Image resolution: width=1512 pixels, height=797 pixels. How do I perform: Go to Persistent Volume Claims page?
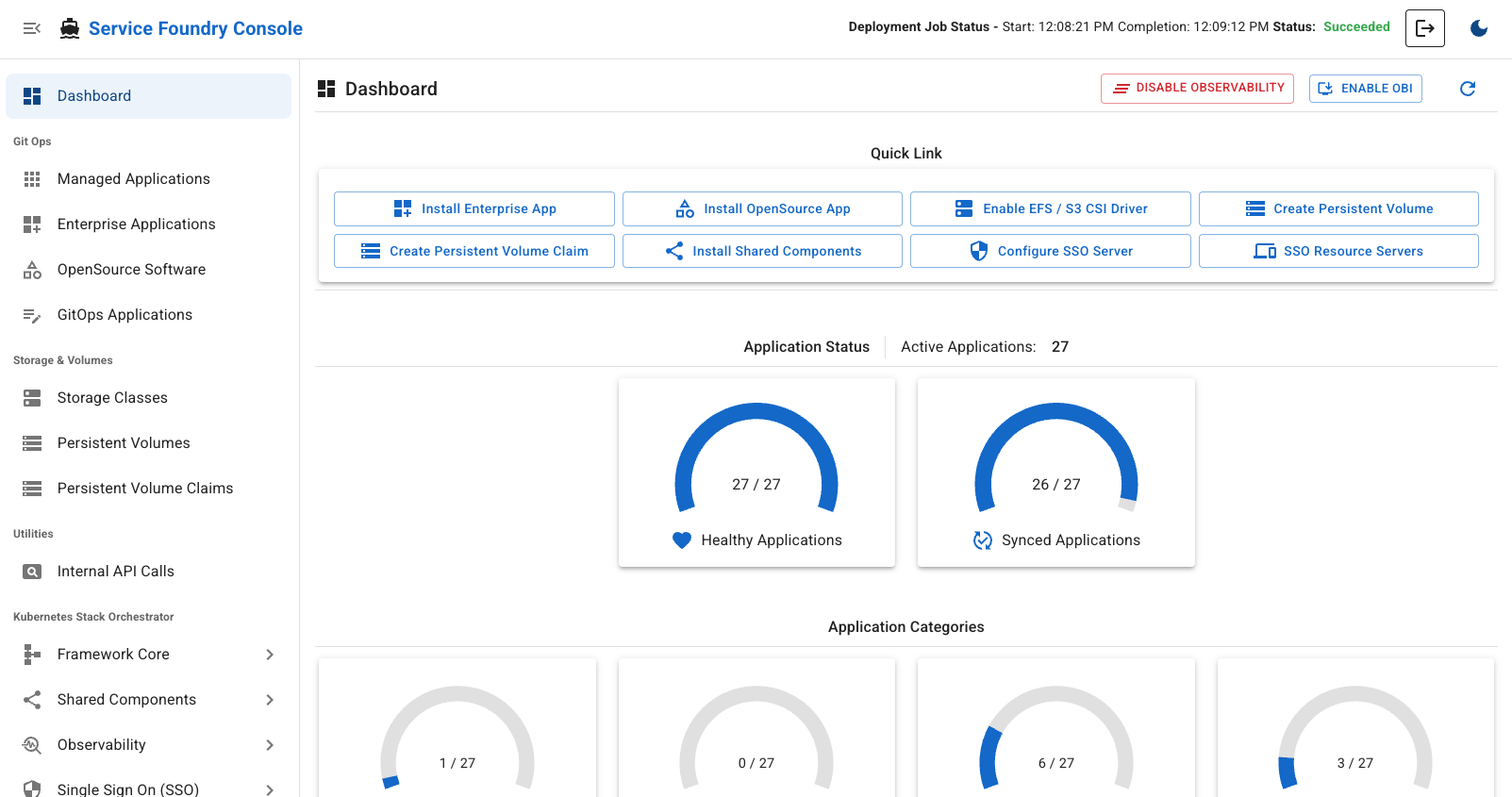[144, 489]
